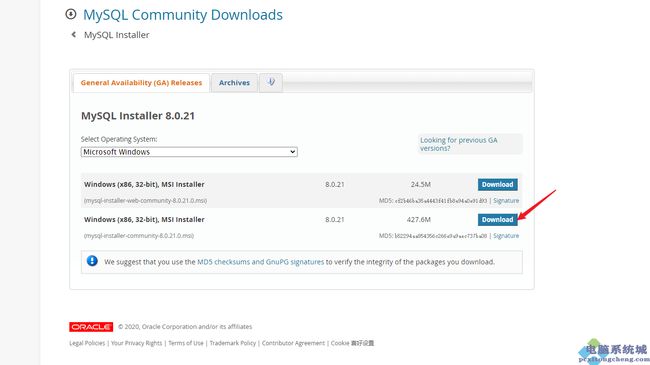Click MySQL Installer 8.0.21 heading
The image size is (650, 365).
pyautogui.click(x=138, y=116)
